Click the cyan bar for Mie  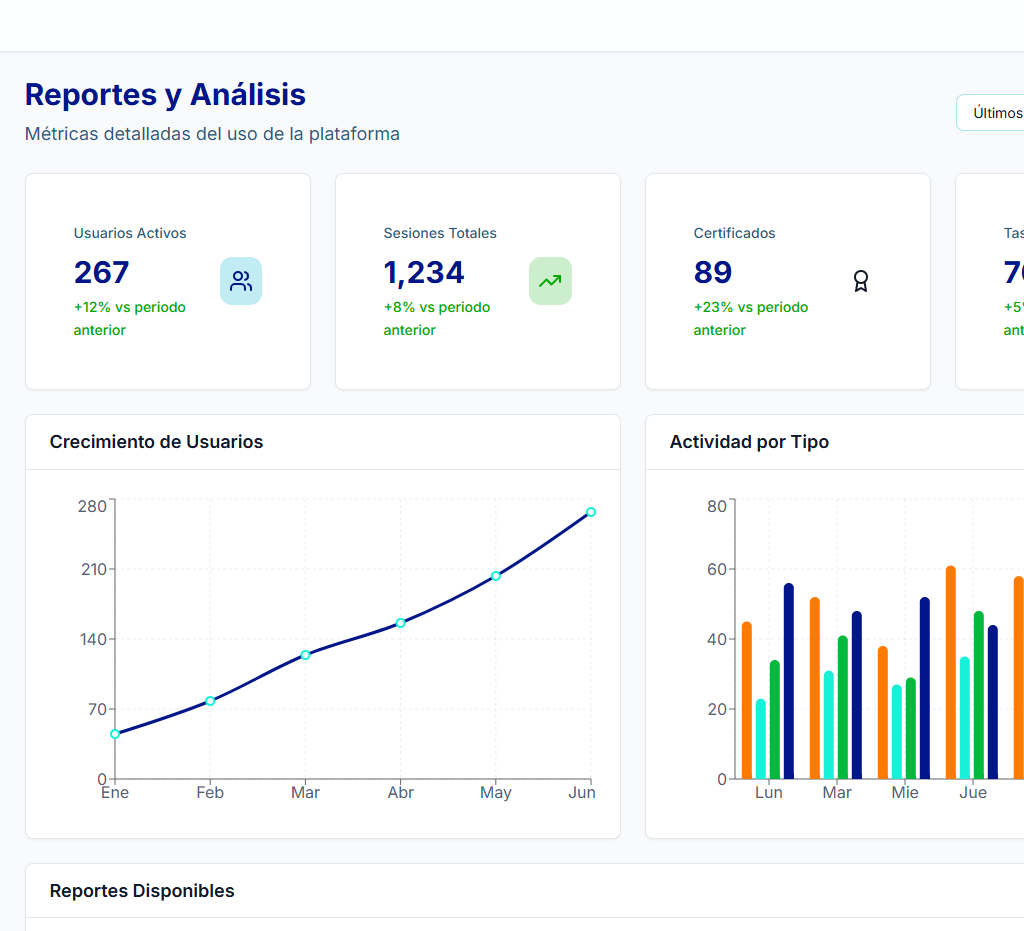(x=897, y=732)
